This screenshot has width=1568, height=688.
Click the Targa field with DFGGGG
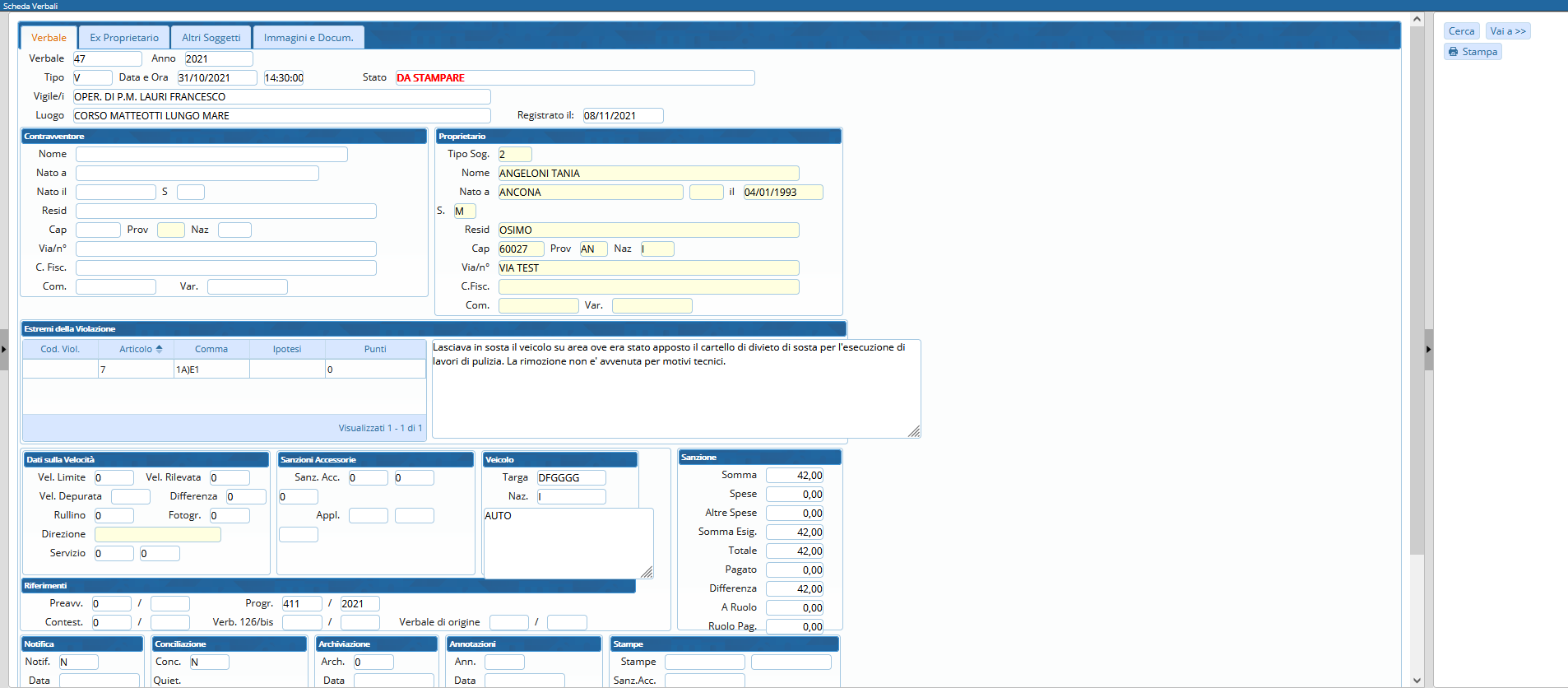click(571, 477)
